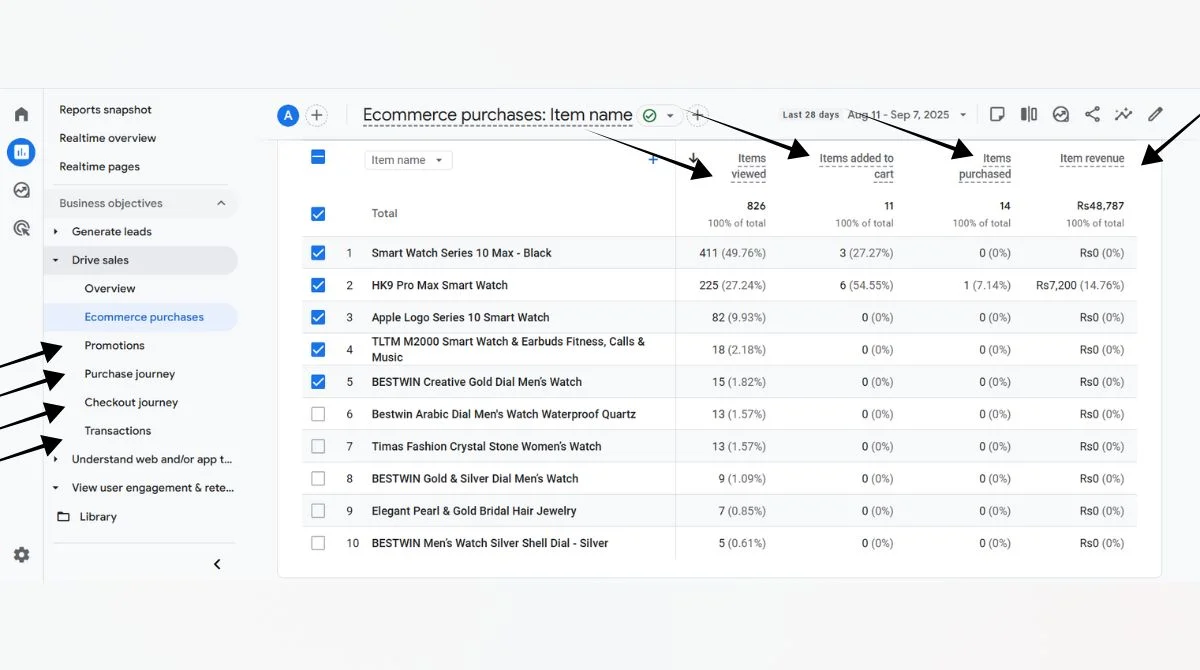The width and height of the screenshot is (1200, 670).
Task: Sort by Items added to cart column
Action: point(857,166)
